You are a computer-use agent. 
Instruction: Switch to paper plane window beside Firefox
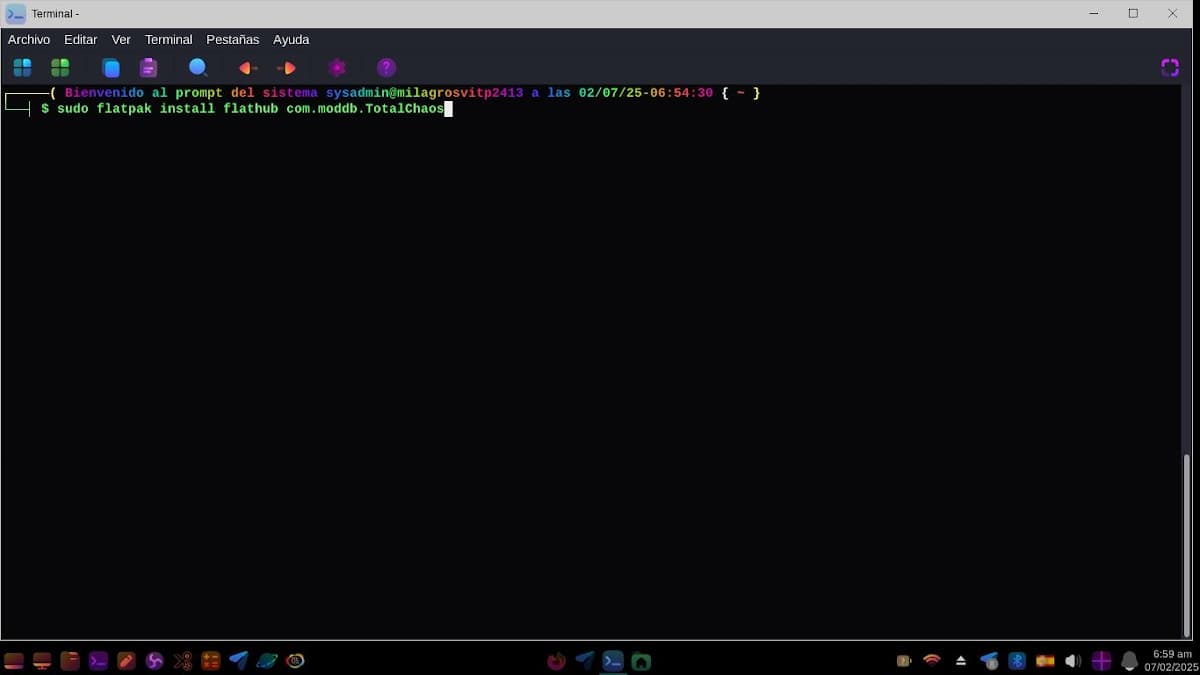point(585,661)
